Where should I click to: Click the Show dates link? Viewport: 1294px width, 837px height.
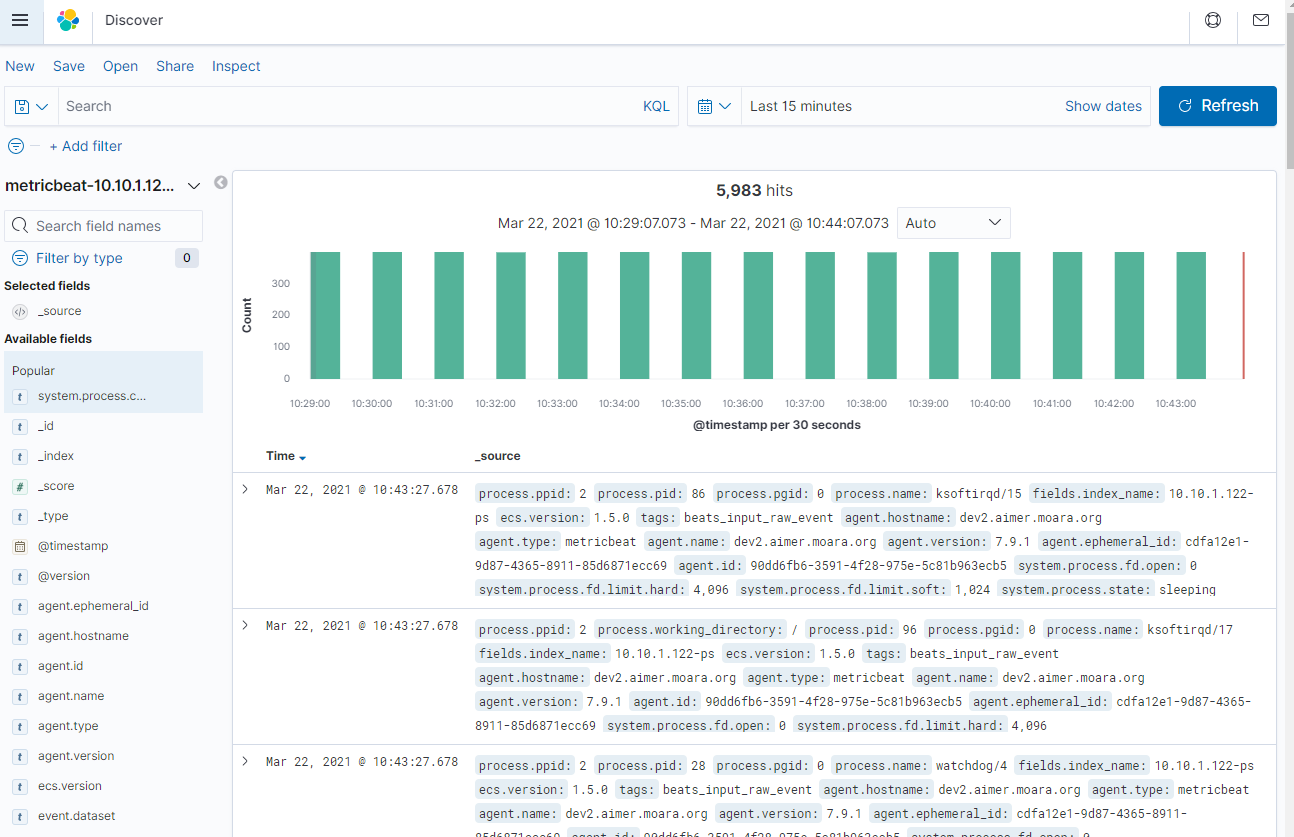pyautogui.click(x=1103, y=106)
